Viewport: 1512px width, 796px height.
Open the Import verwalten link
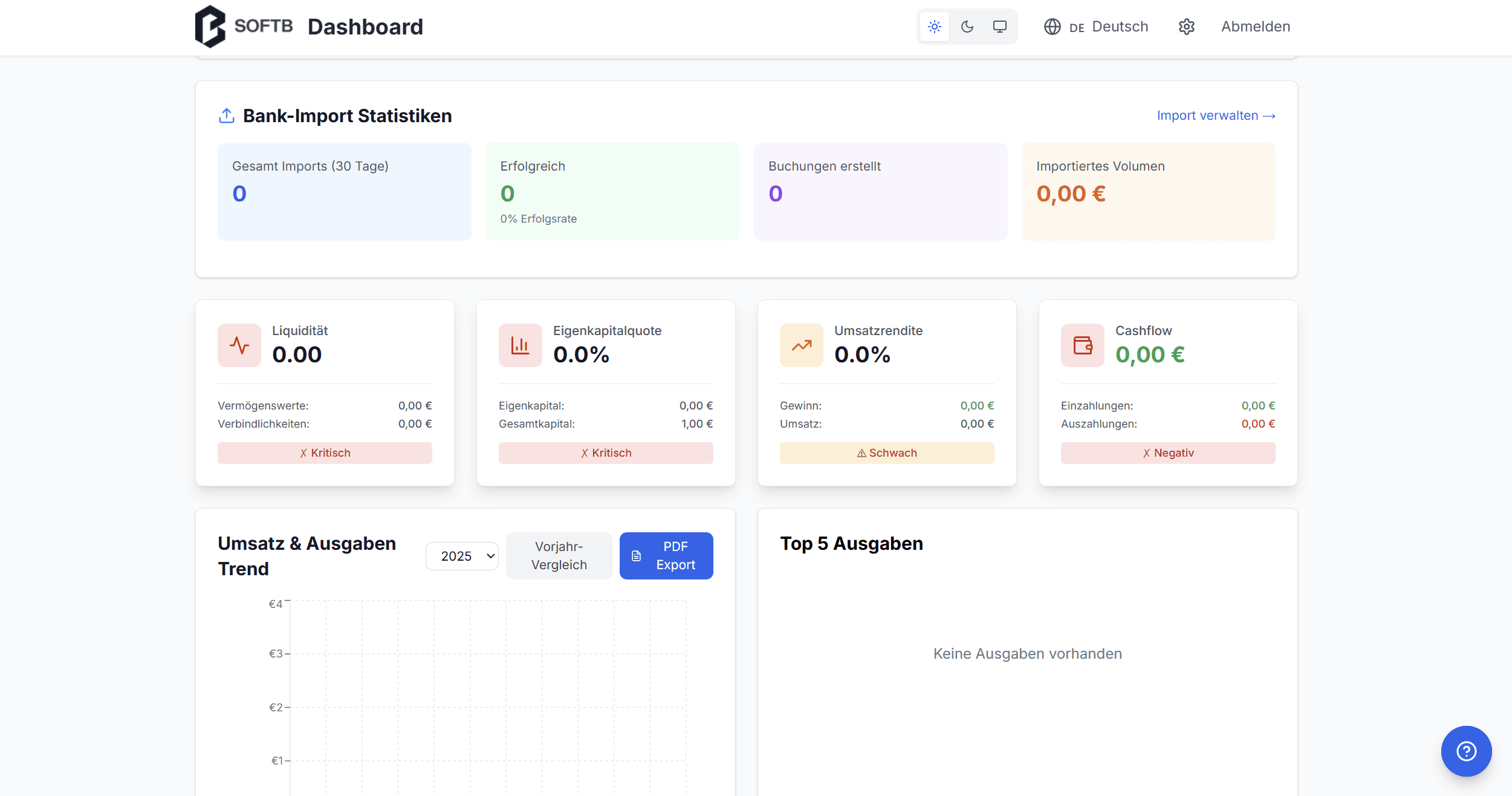(x=1216, y=116)
